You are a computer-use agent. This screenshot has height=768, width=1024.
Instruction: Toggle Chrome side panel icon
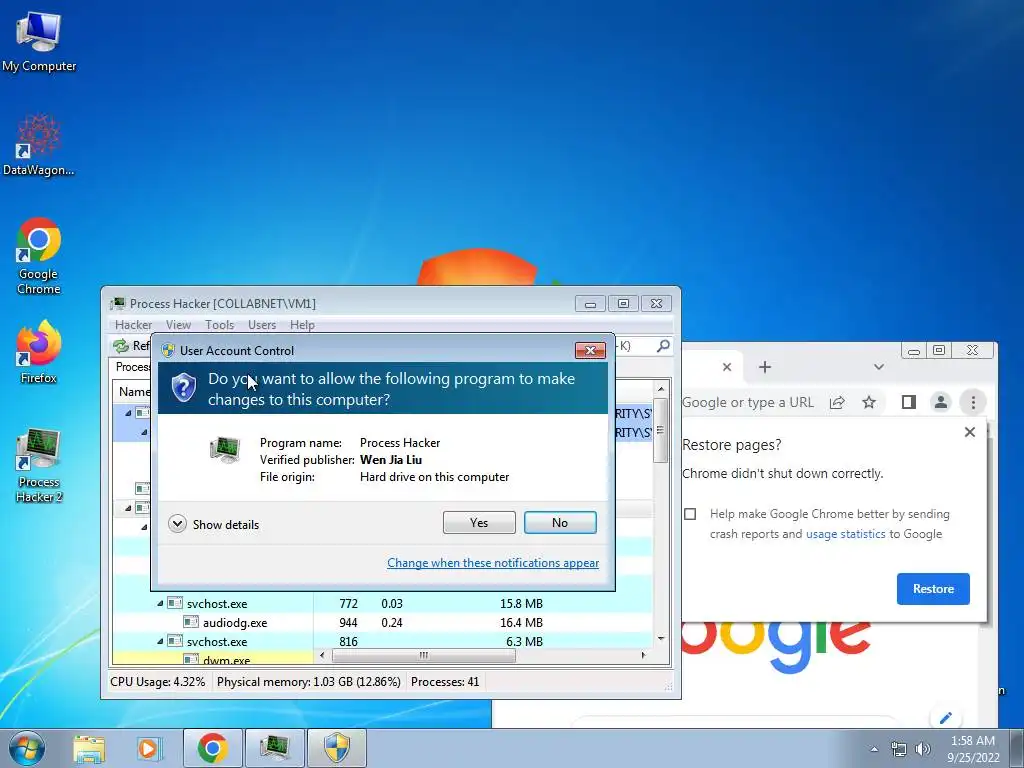pos(908,402)
